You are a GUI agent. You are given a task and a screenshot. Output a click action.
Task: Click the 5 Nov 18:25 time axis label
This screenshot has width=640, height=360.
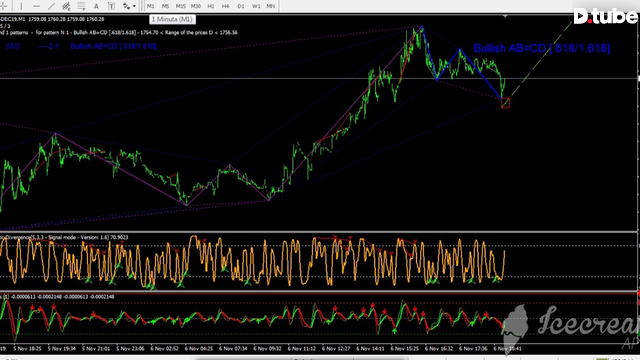[27, 349]
